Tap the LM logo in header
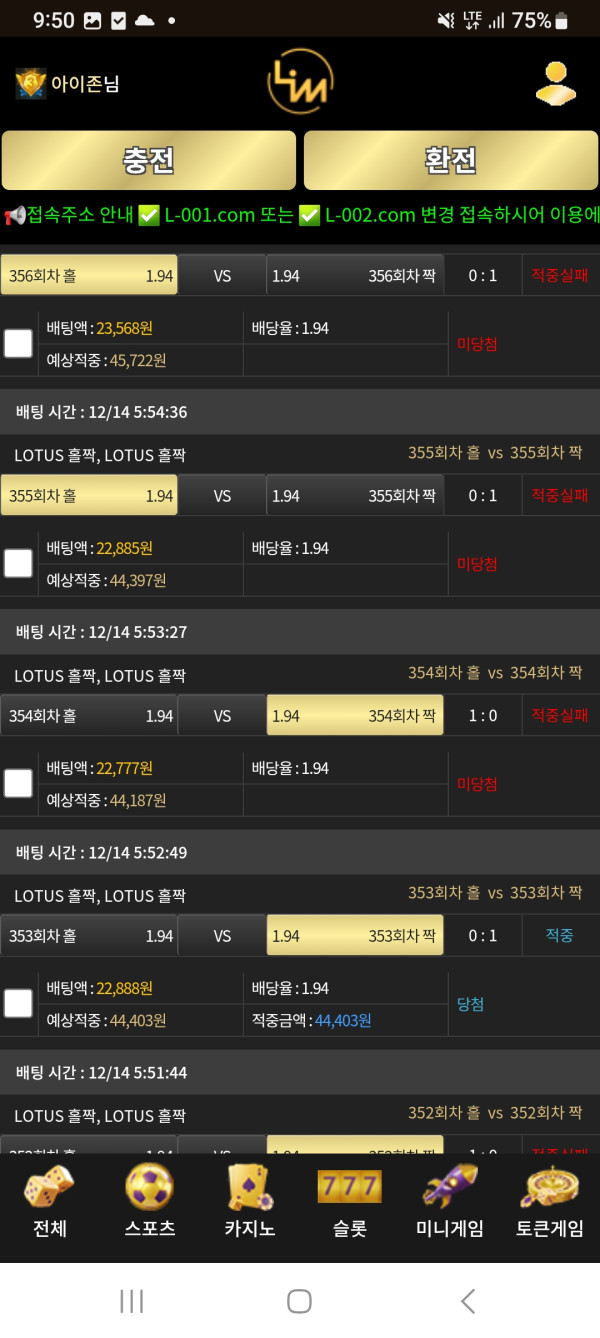The height and width of the screenshot is (1338, 600). click(299, 82)
